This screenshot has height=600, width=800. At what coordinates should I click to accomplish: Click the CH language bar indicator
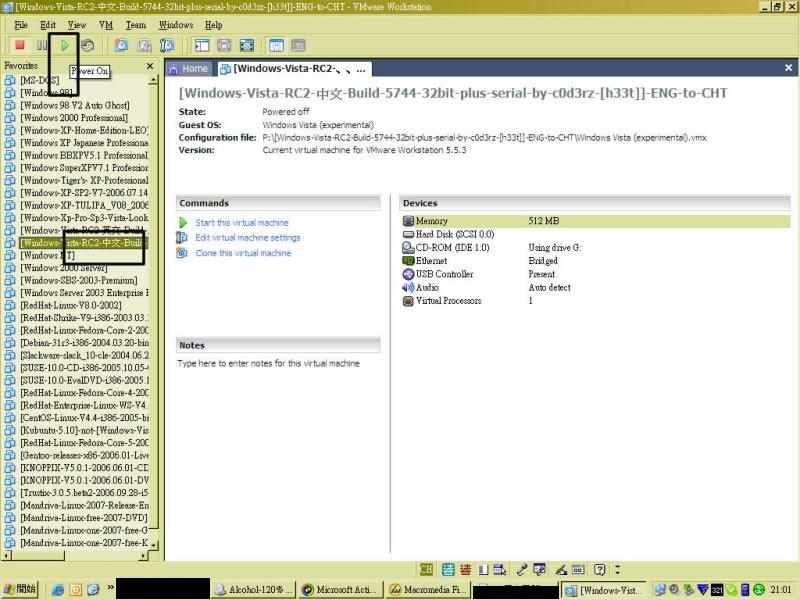[x=426, y=569]
